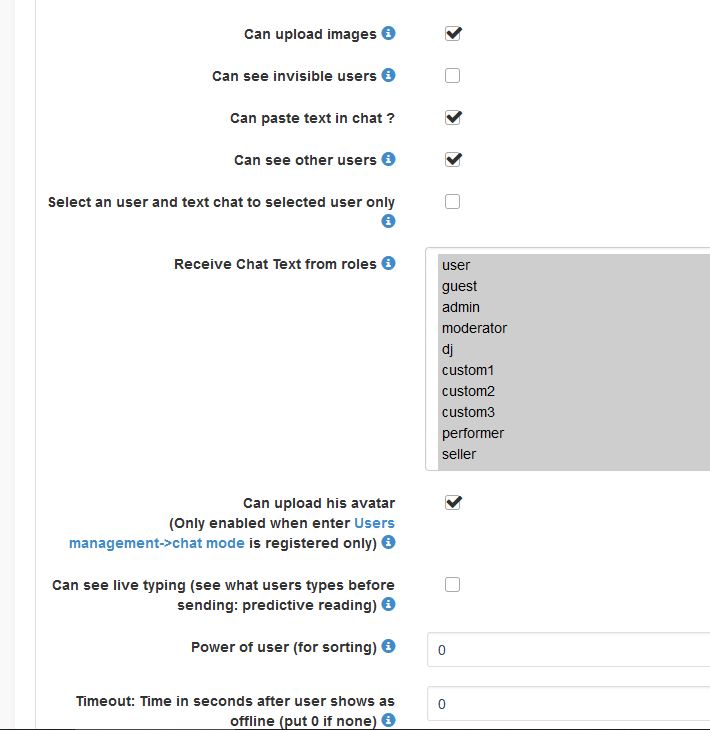Uncheck Can paste text in chat checkbox
The width and height of the screenshot is (710, 730).
[x=453, y=117]
